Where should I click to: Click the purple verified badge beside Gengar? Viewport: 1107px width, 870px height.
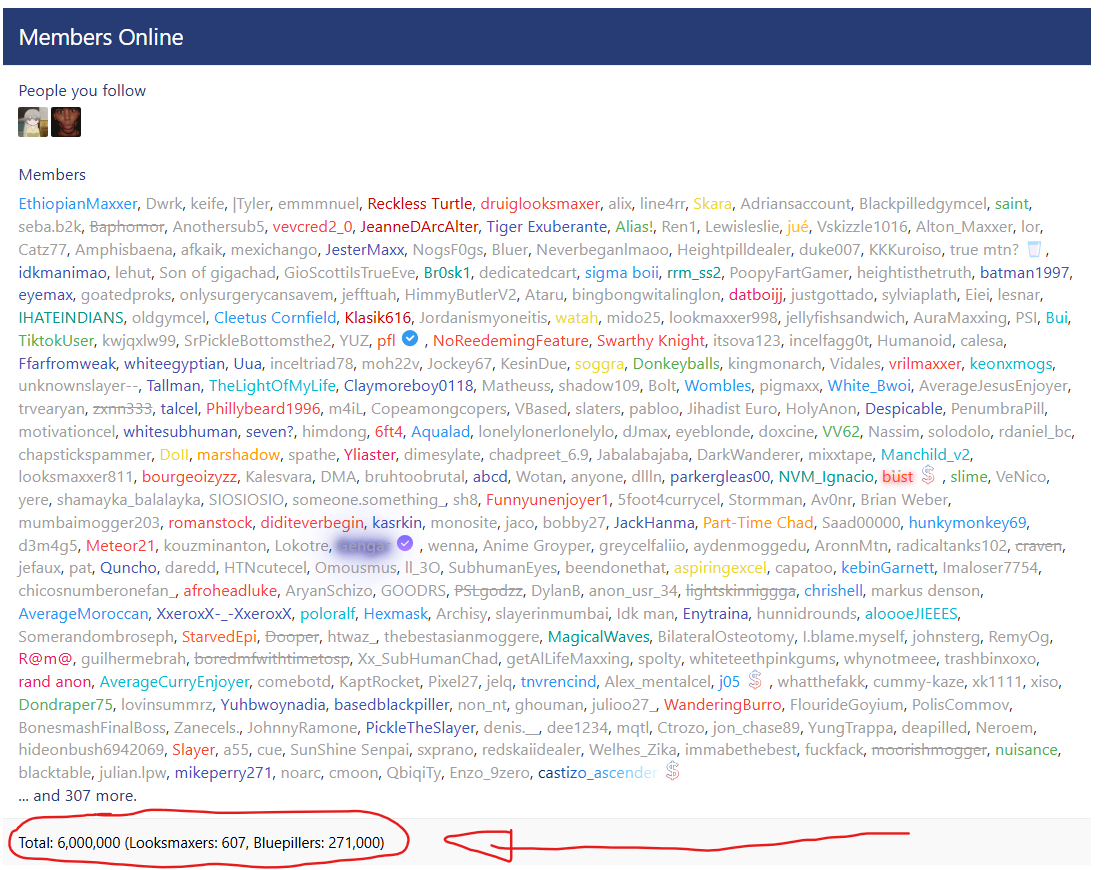click(405, 544)
